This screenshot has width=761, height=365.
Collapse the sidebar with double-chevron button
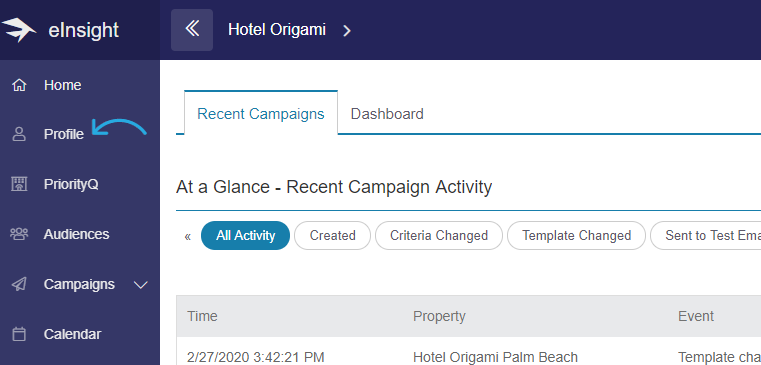click(192, 30)
